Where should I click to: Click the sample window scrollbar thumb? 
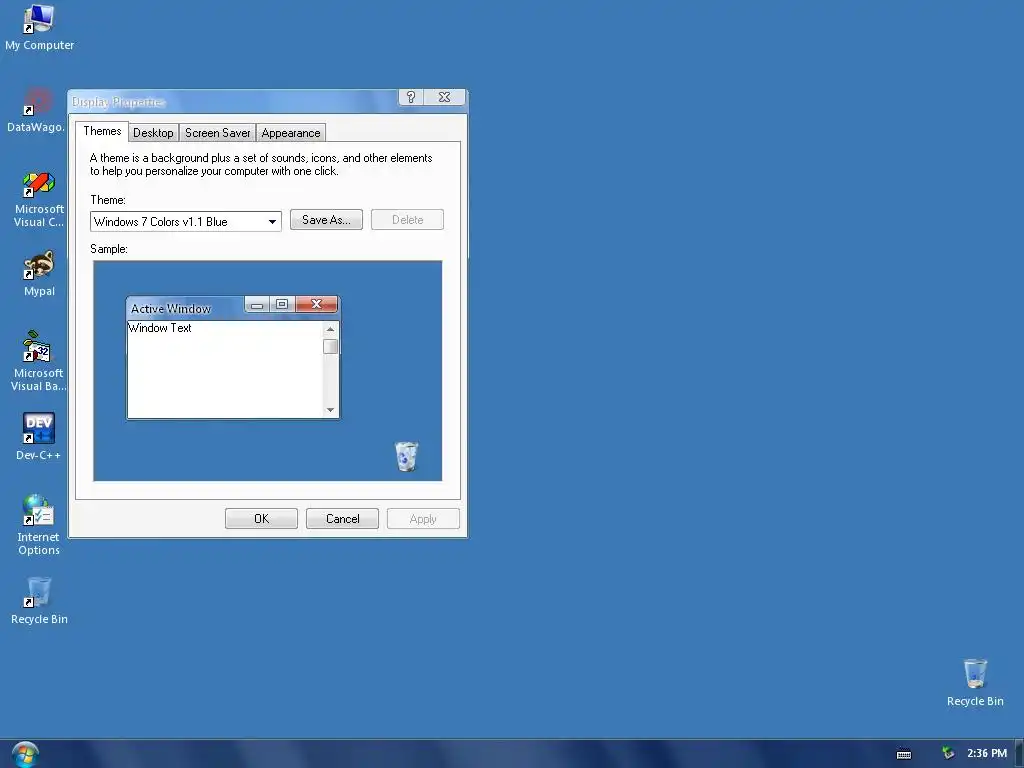coord(330,347)
